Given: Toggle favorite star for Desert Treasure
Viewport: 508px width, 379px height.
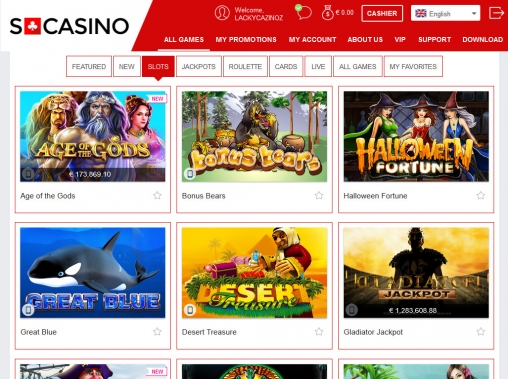Looking at the screenshot, I should point(319,332).
